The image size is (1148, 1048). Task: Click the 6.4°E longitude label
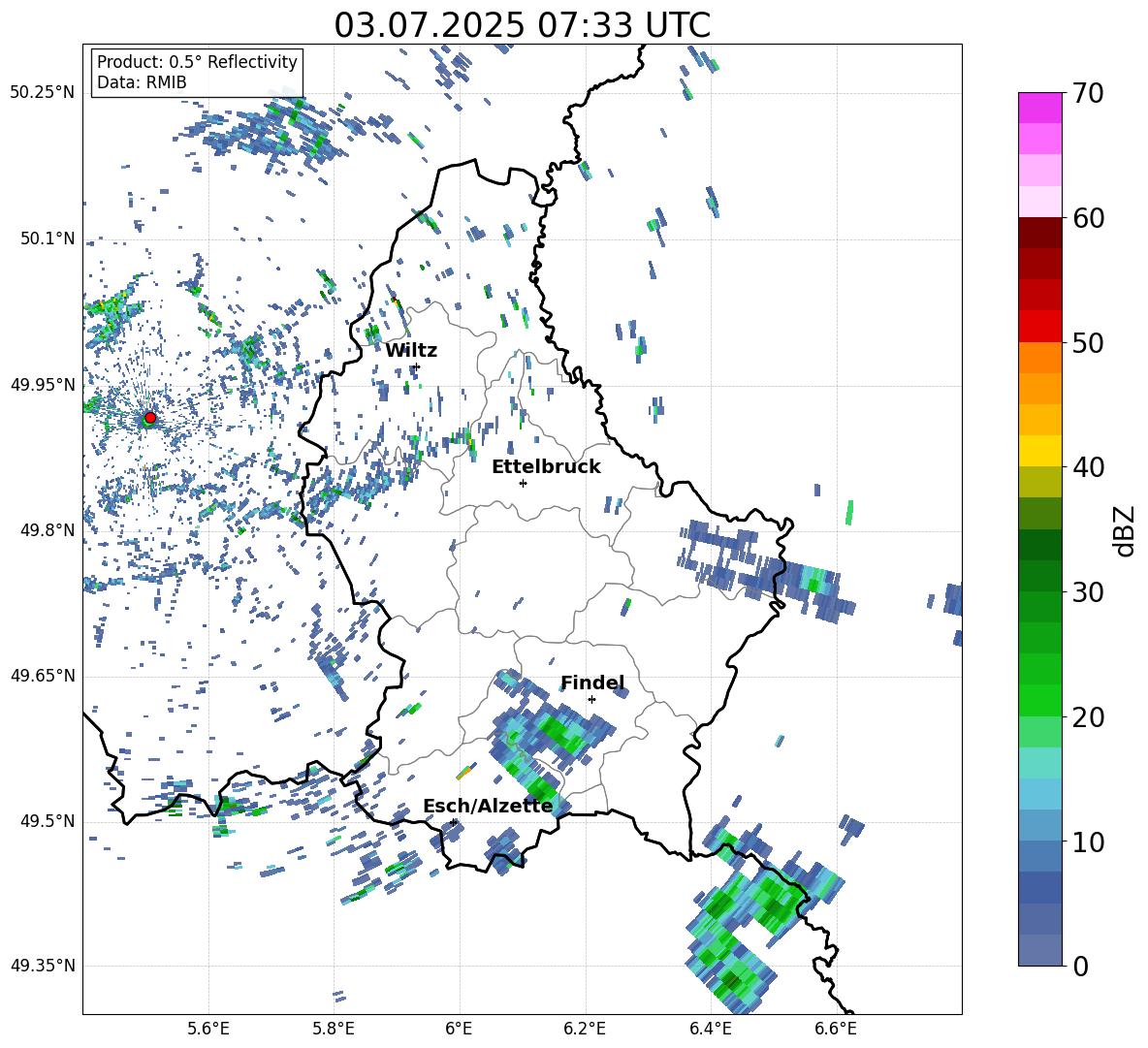[710, 1029]
